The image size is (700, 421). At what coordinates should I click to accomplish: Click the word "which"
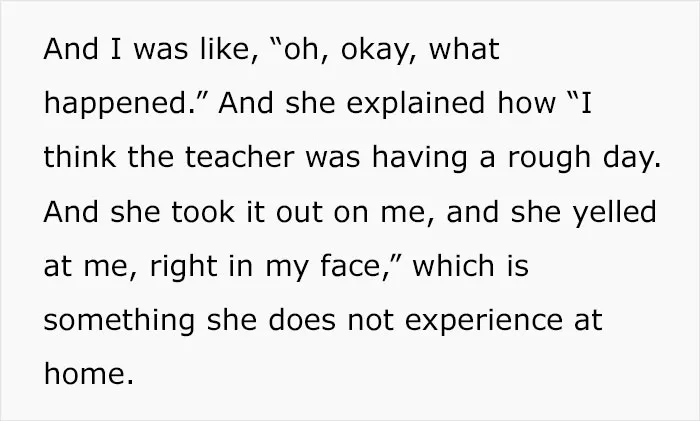pyautogui.click(x=453, y=265)
